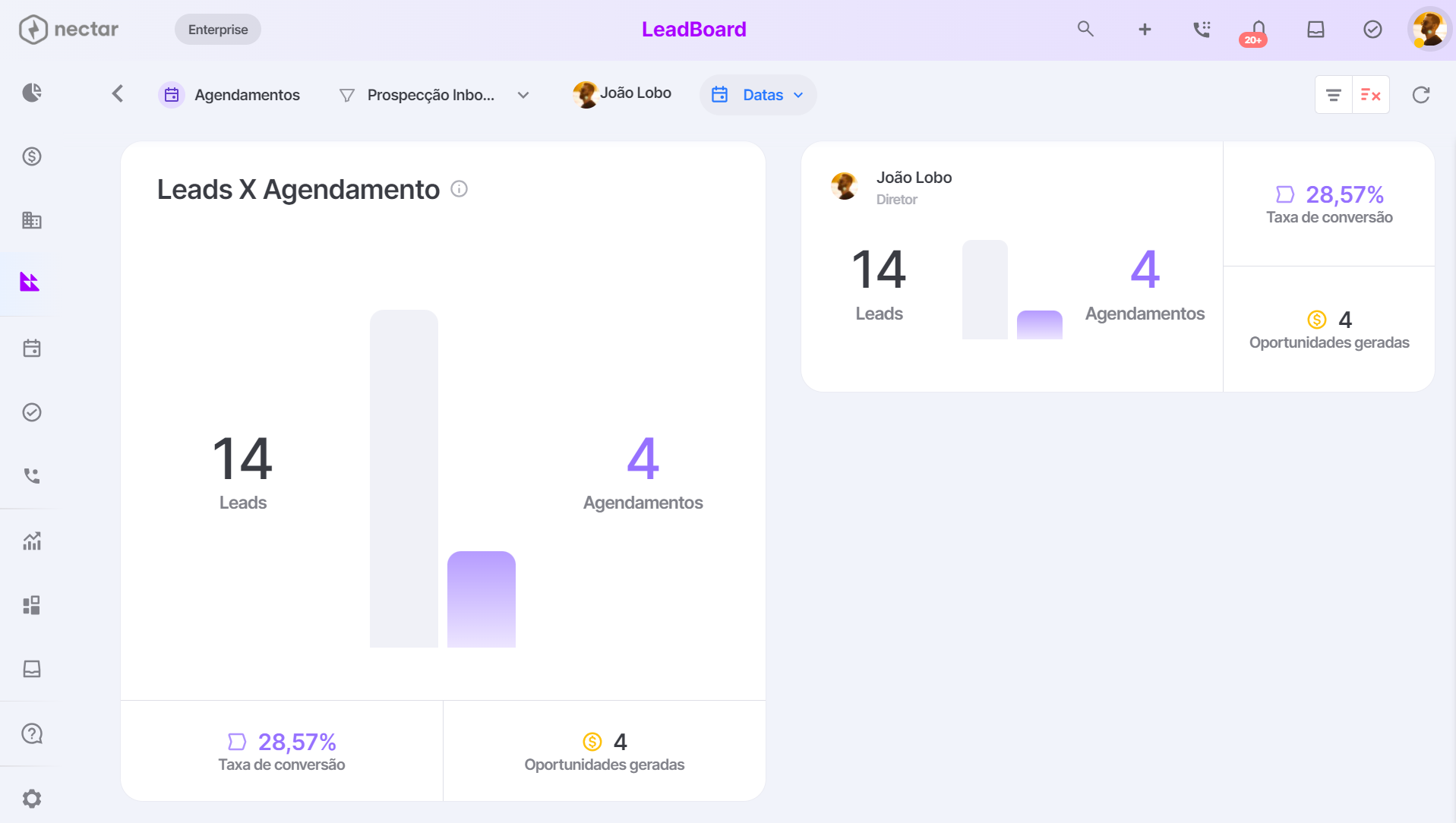Open the phone dialer icon
The width and height of the screenshot is (1456, 823).
pyautogui.click(x=1202, y=29)
